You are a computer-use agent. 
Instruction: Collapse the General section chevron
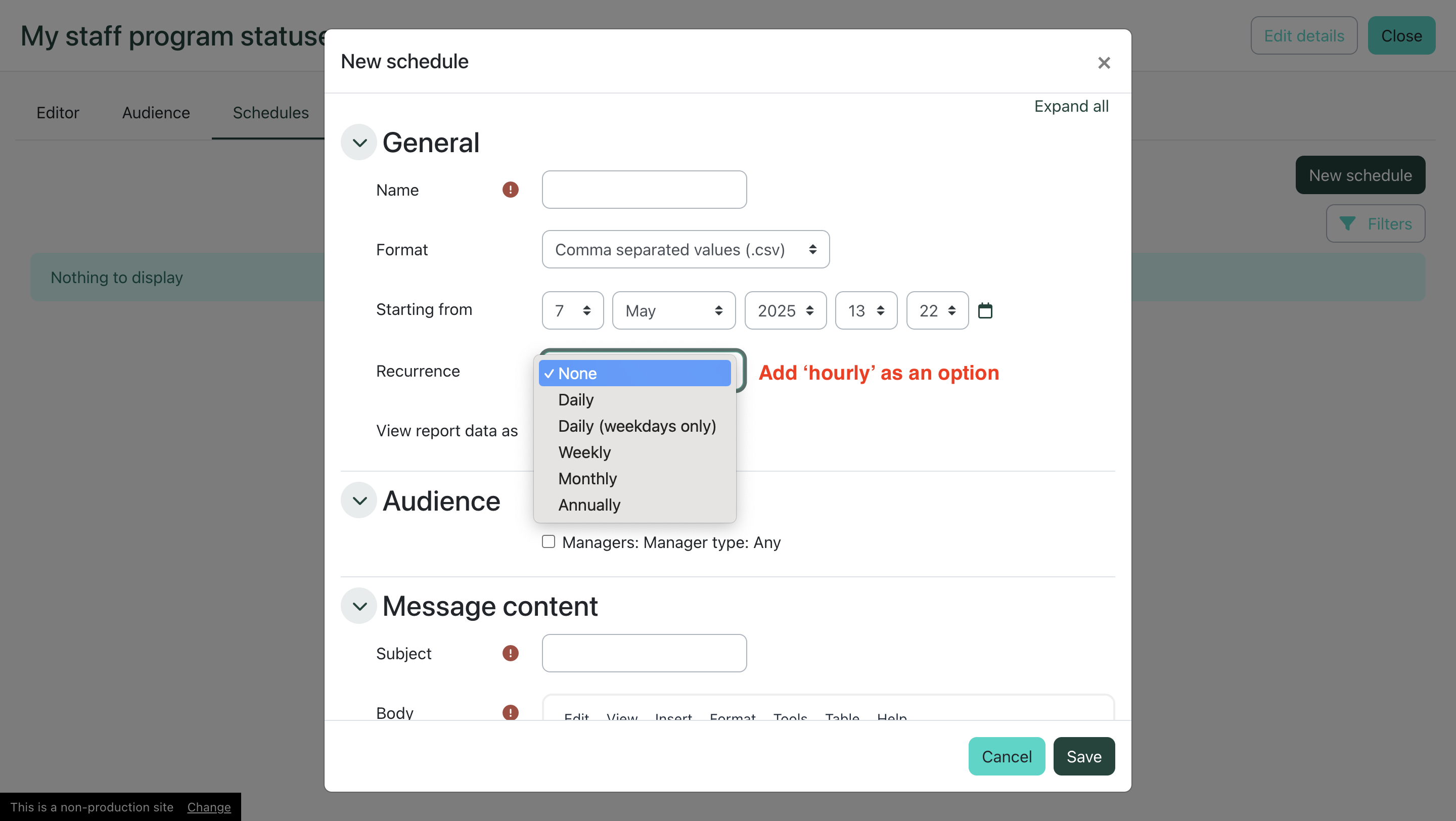[x=359, y=143]
